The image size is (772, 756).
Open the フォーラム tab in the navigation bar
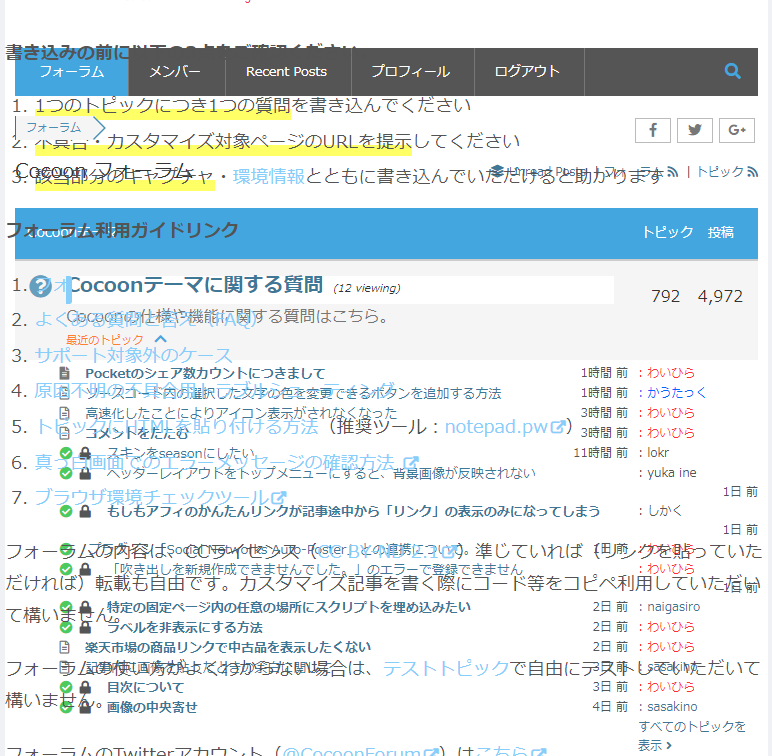click(72, 72)
